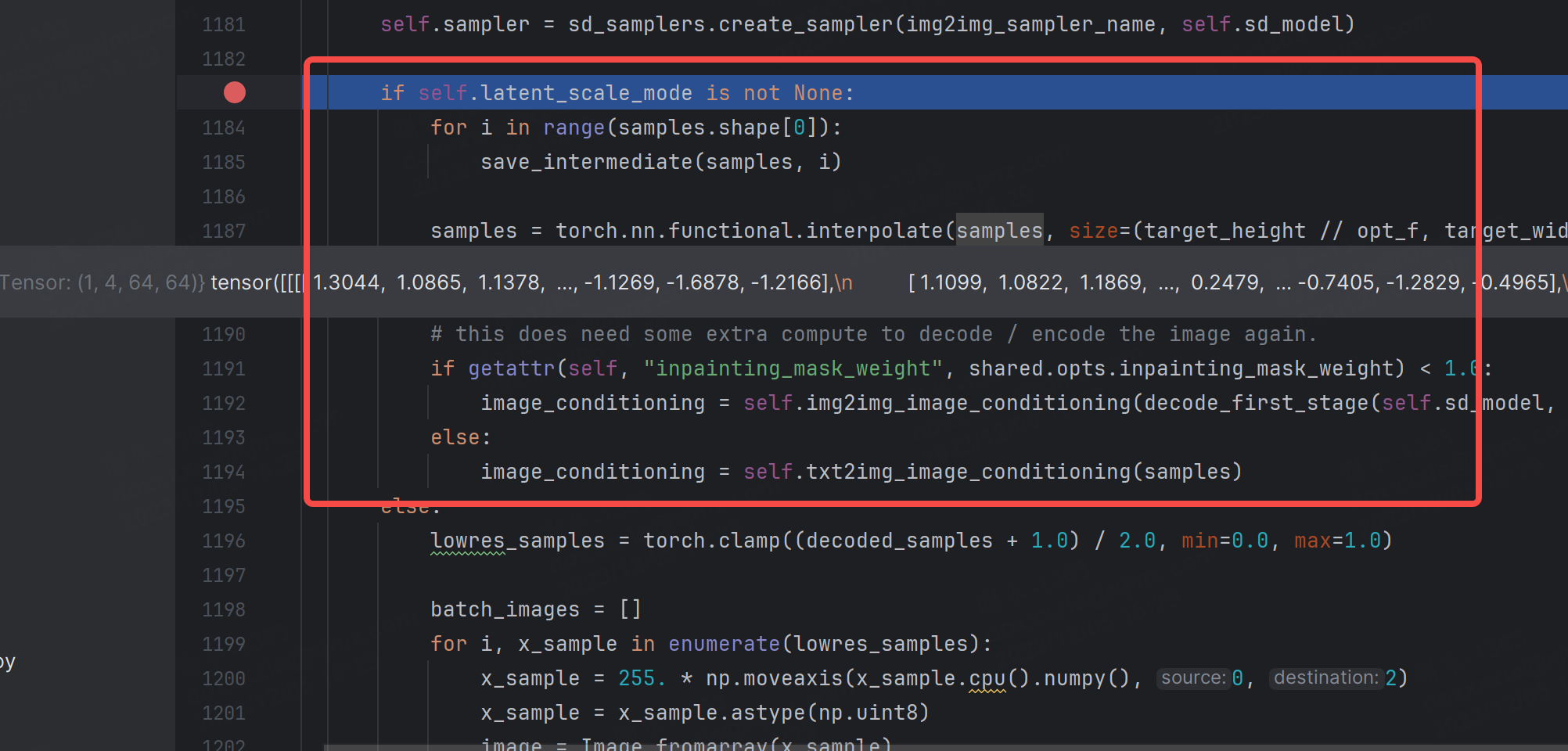Click 'create_sampler' on line 1181
This screenshot has height=751, width=1568.
click(806, 24)
